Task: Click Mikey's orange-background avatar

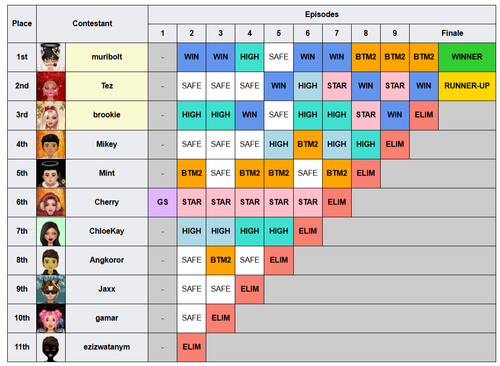Action: pos(51,144)
